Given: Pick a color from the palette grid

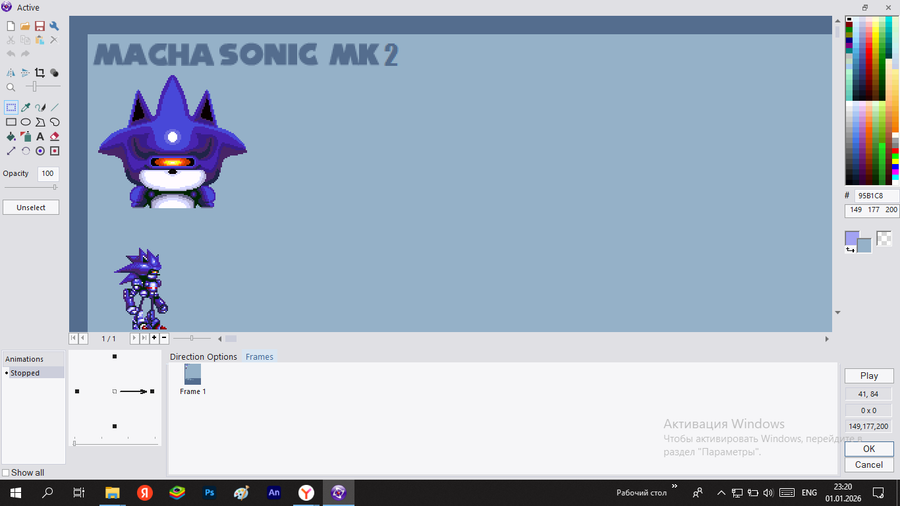Looking at the screenshot, I should (870, 100).
